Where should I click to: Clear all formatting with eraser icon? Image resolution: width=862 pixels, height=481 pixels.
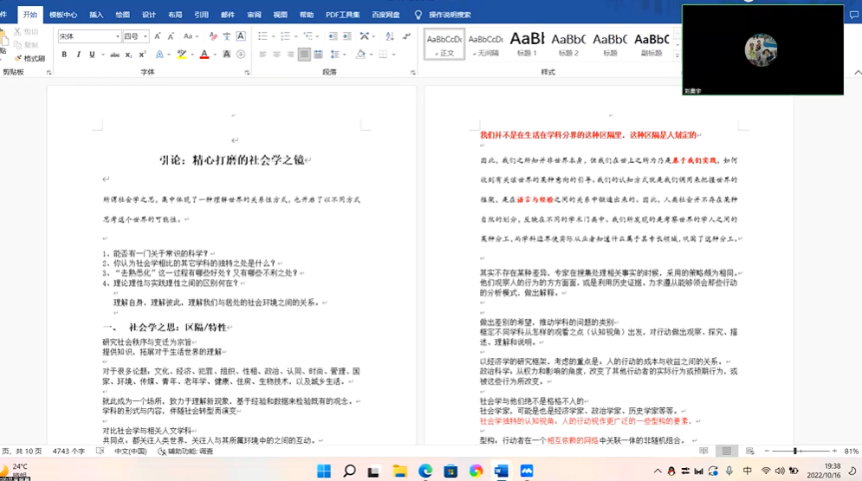[213, 36]
